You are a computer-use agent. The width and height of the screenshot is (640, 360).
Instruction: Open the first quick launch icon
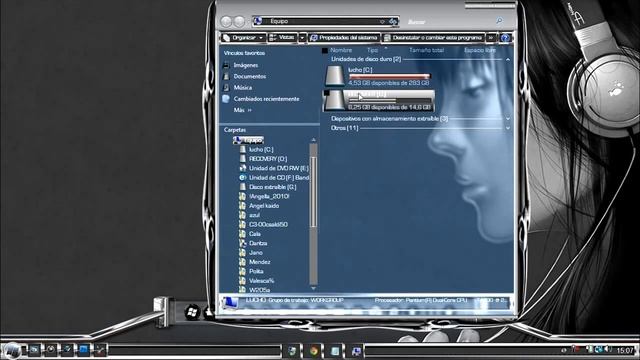point(34,350)
